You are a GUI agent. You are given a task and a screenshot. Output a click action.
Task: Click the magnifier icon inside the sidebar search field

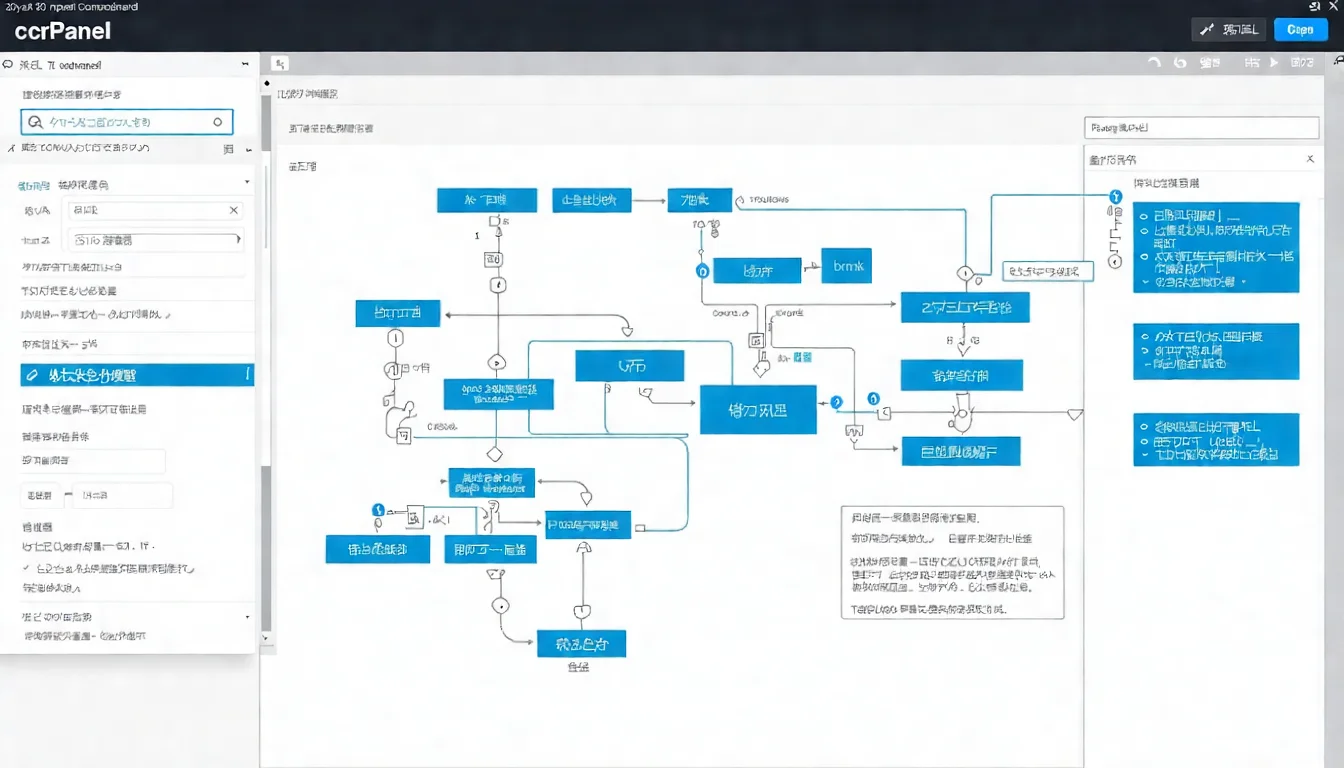33,121
